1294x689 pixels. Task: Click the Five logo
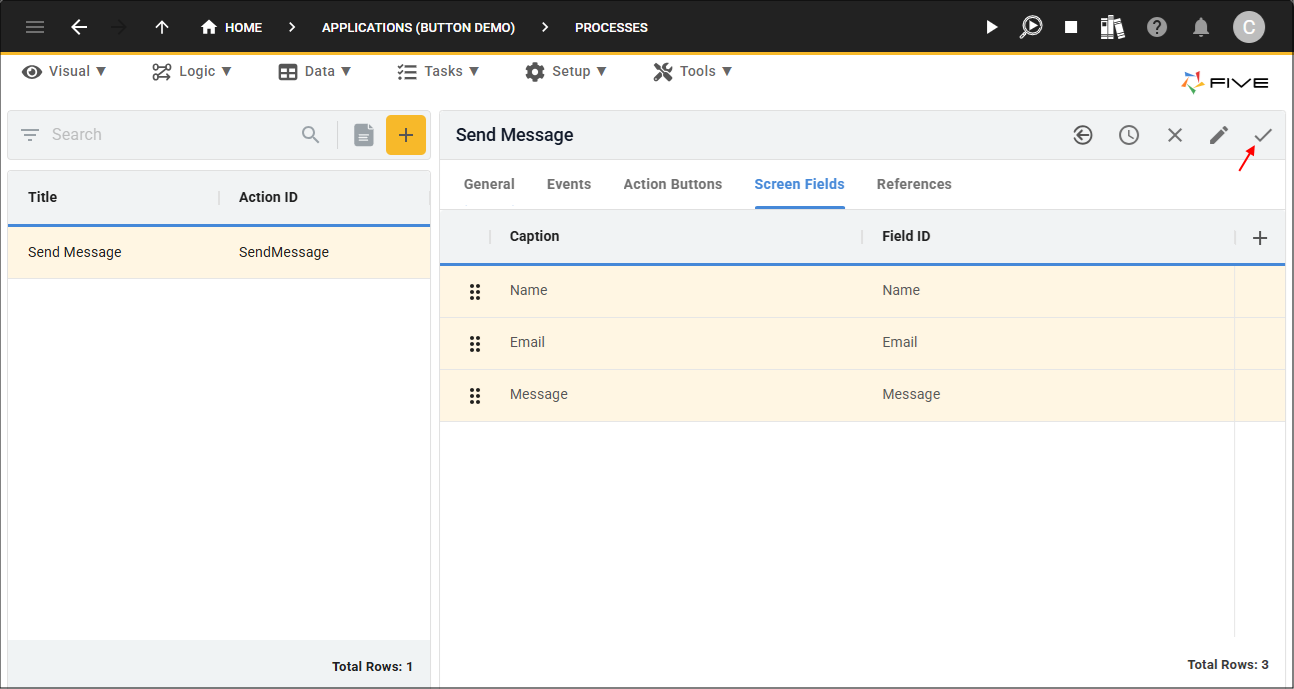1224,83
